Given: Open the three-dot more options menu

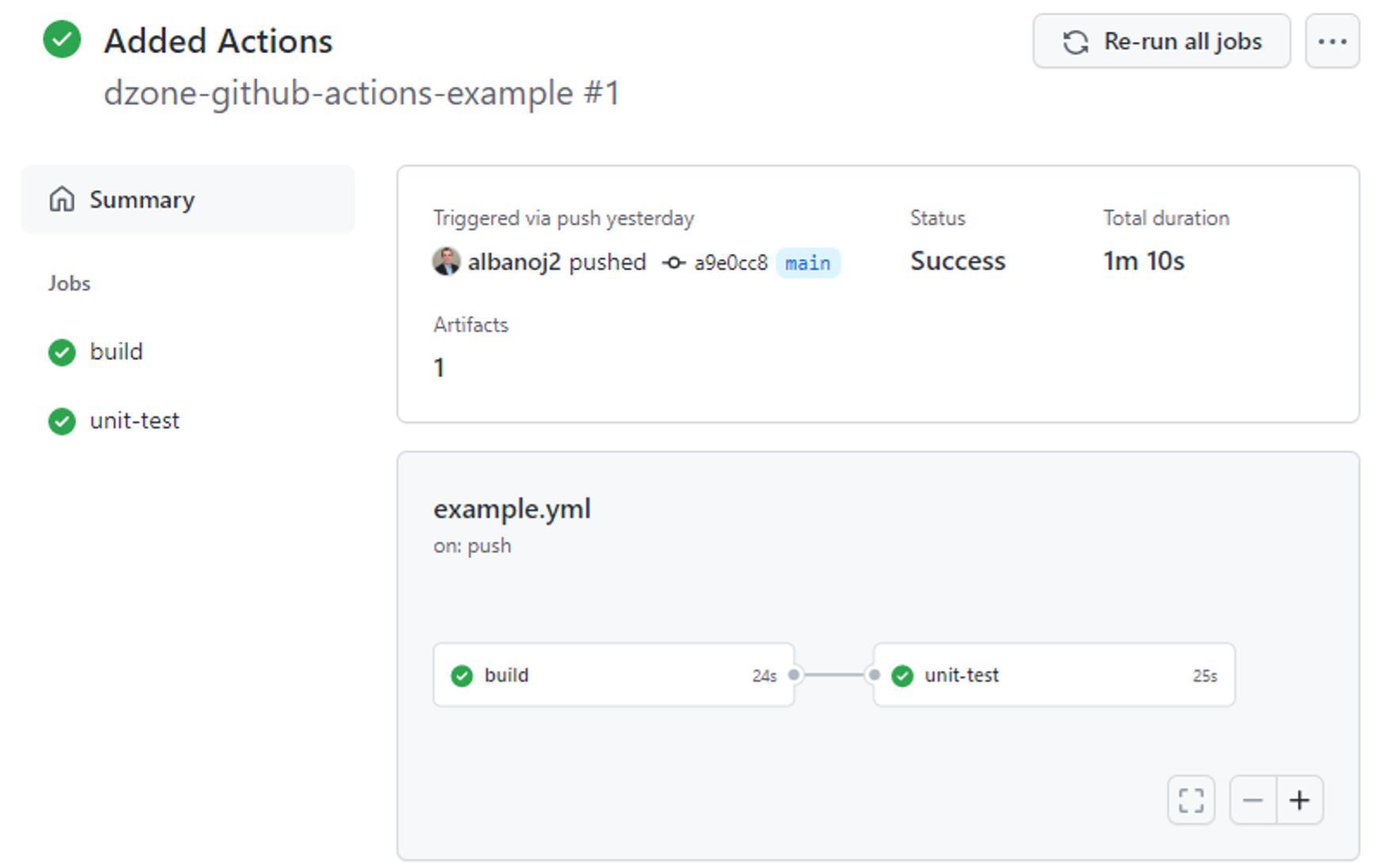Looking at the screenshot, I should (1332, 41).
